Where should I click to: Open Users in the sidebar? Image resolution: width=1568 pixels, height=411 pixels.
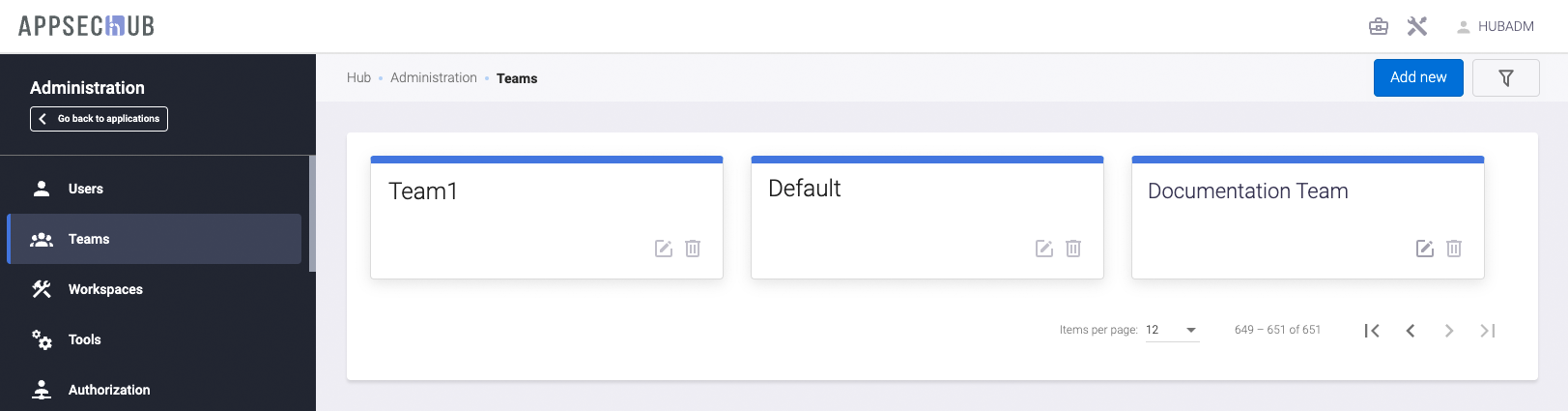(x=86, y=189)
